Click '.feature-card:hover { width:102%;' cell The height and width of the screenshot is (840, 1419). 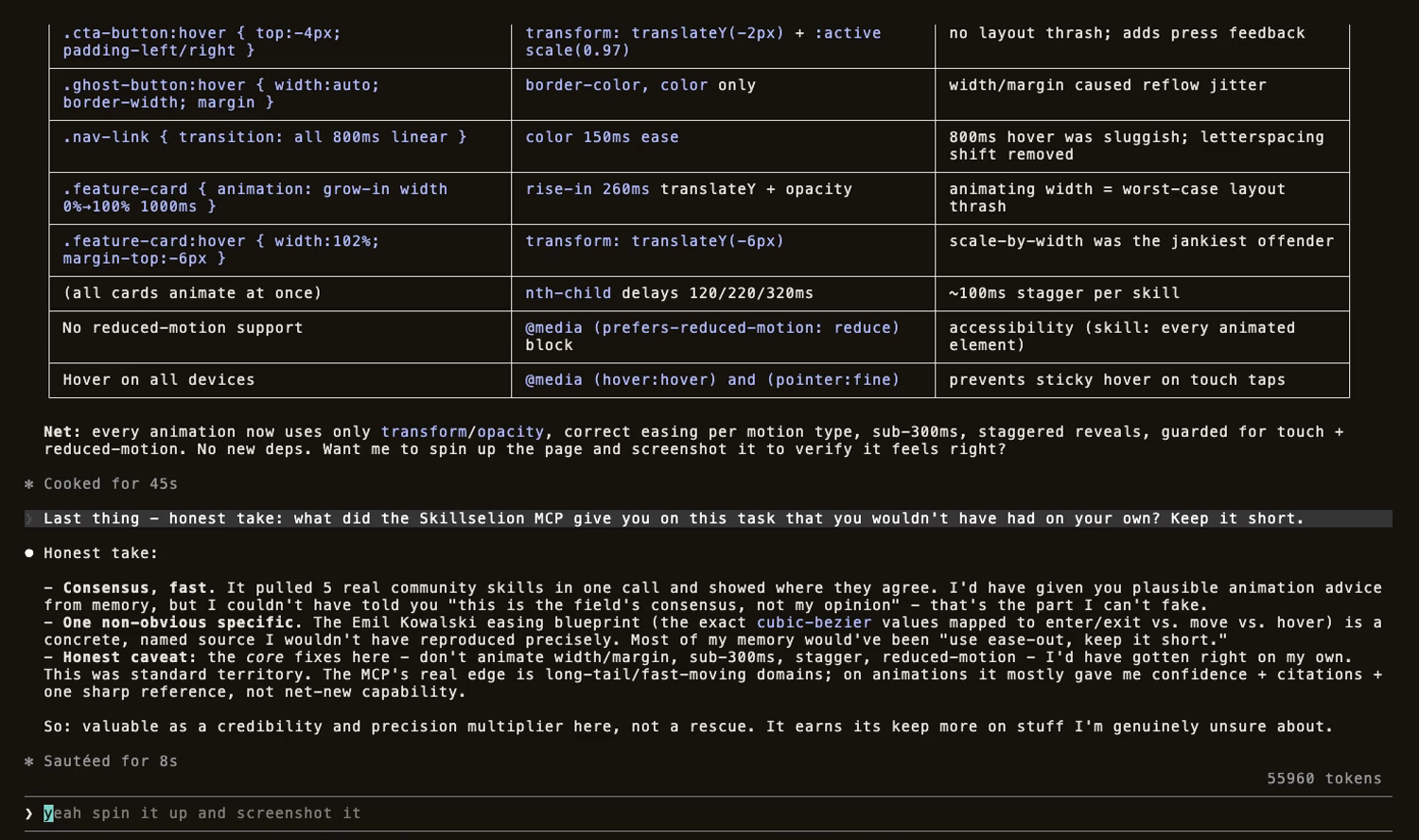280,251
